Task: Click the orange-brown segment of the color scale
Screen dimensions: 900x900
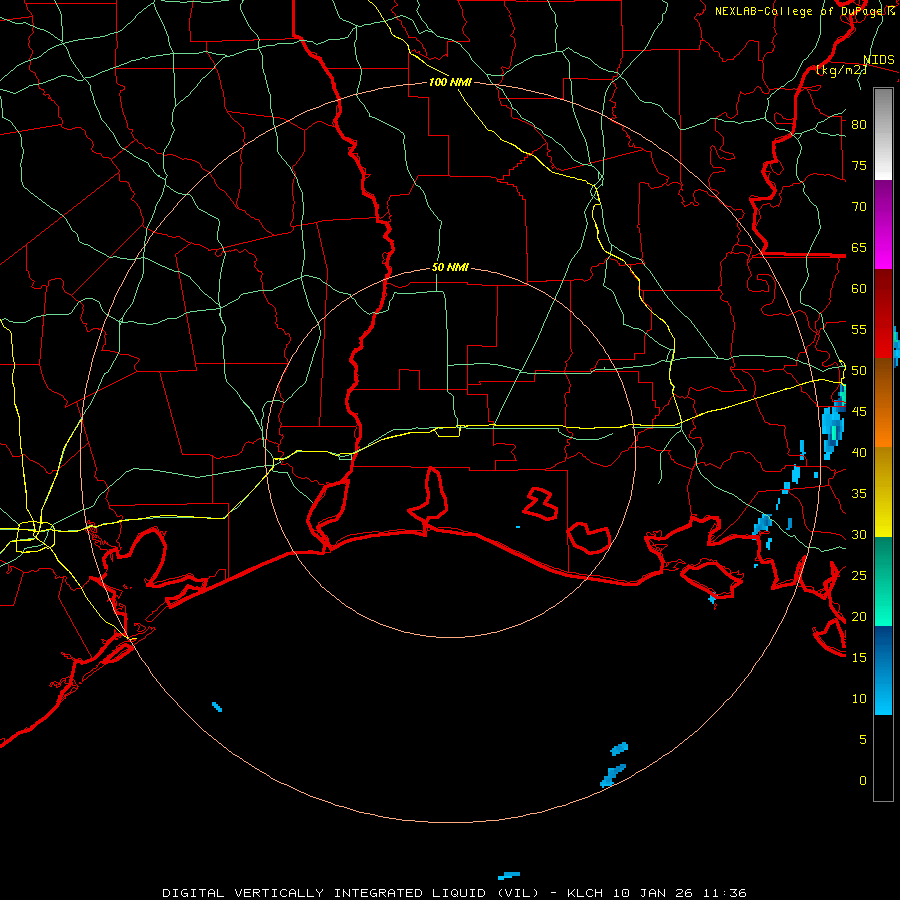Action: (883, 403)
